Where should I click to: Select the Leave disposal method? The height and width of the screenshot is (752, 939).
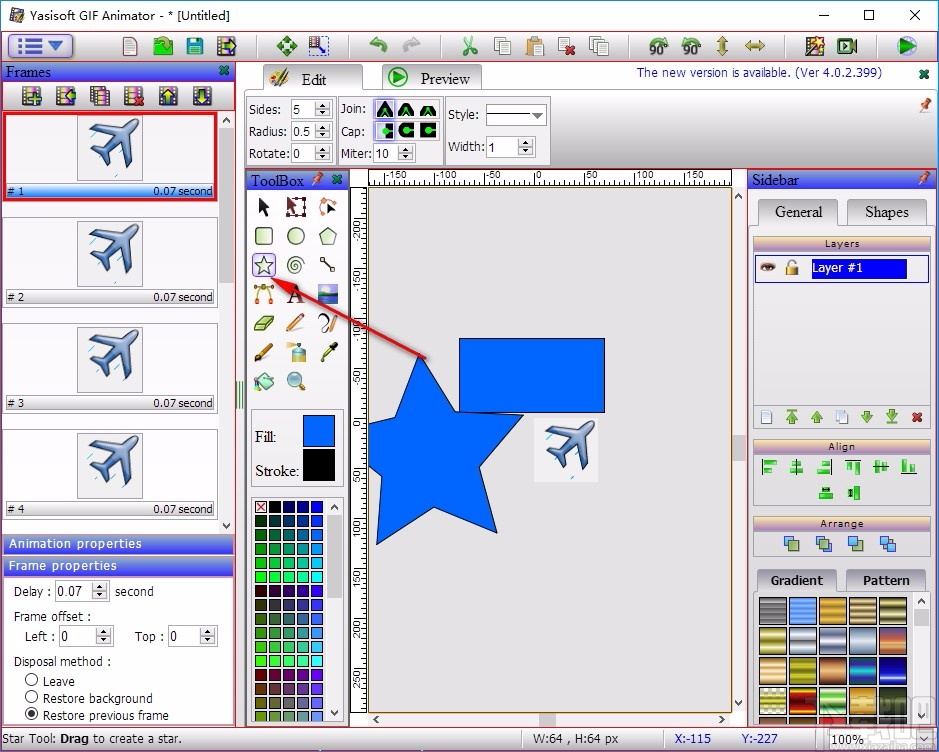32,680
